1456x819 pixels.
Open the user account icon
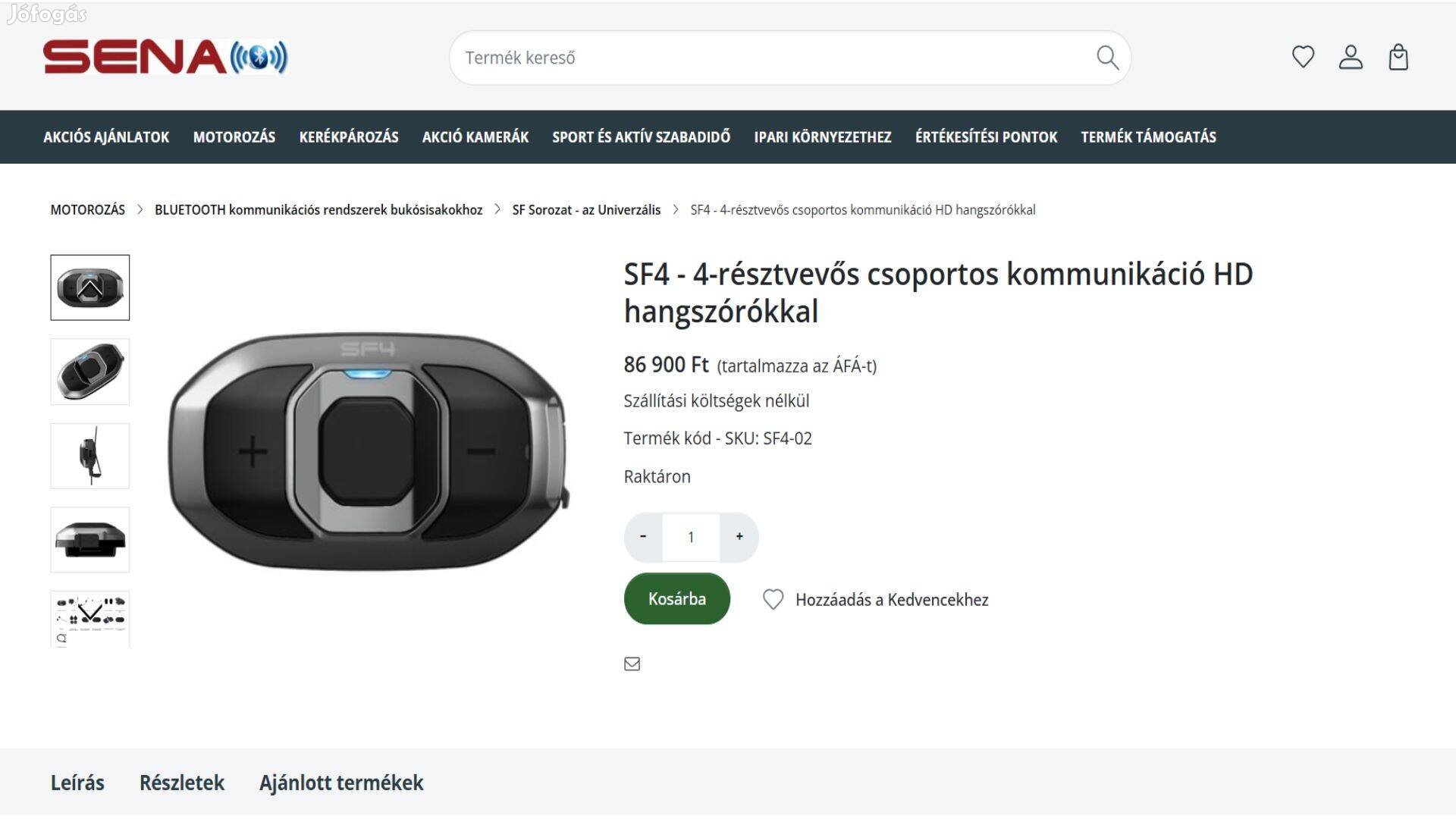coord(1351,57)
